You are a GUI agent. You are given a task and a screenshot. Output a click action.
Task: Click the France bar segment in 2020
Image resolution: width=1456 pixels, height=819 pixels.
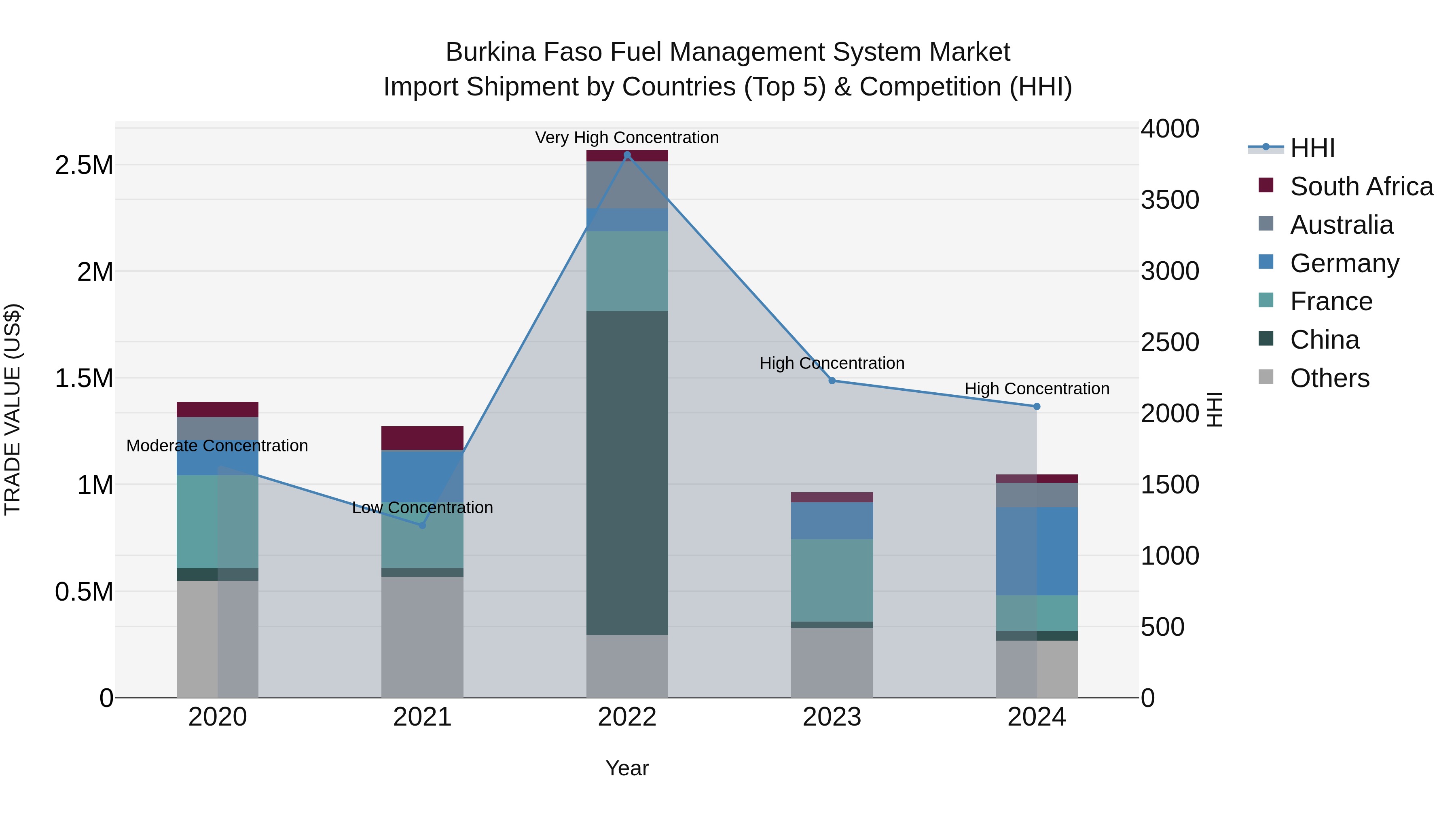point(218,522)
